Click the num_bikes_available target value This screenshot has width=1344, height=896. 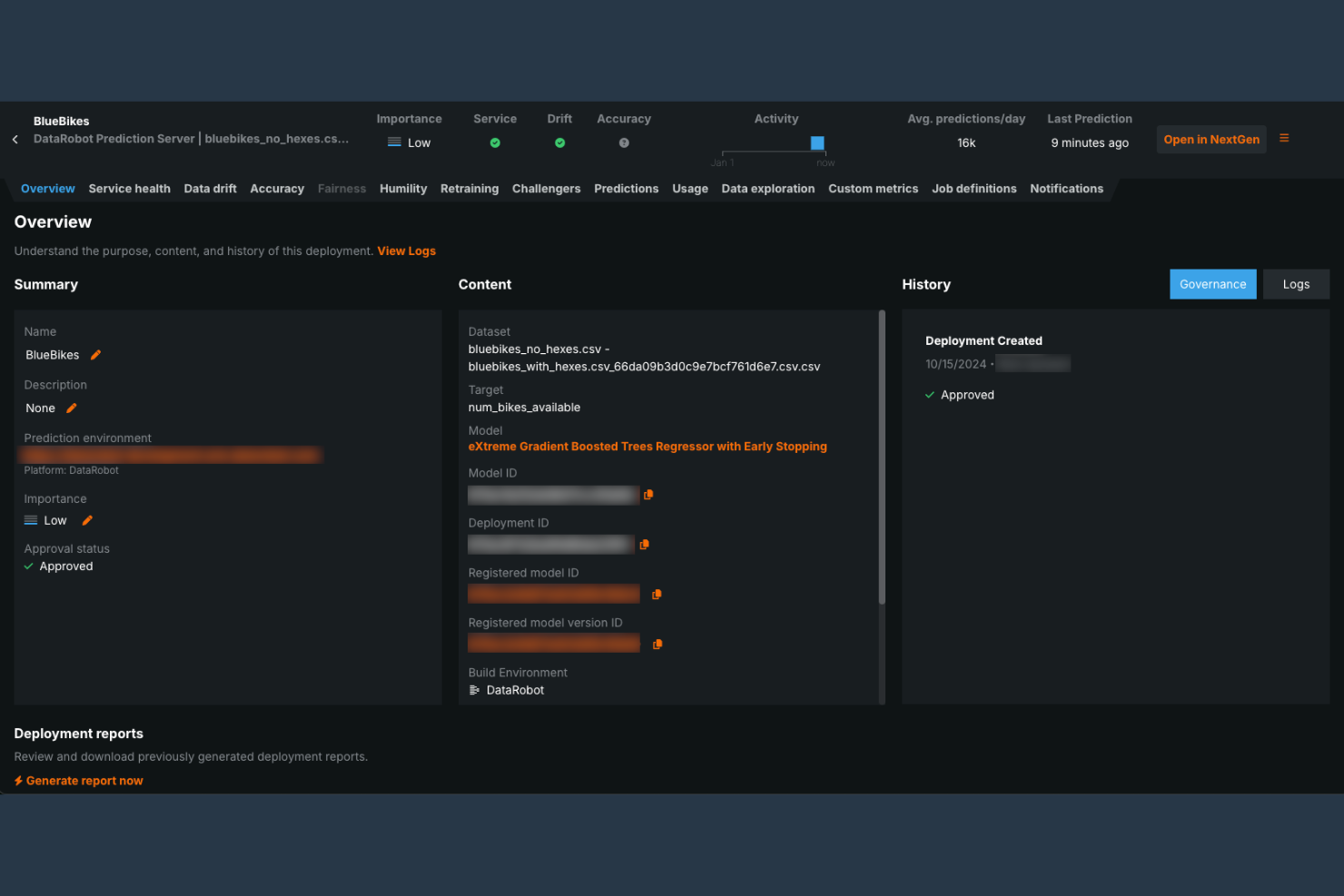click(524, 408)
